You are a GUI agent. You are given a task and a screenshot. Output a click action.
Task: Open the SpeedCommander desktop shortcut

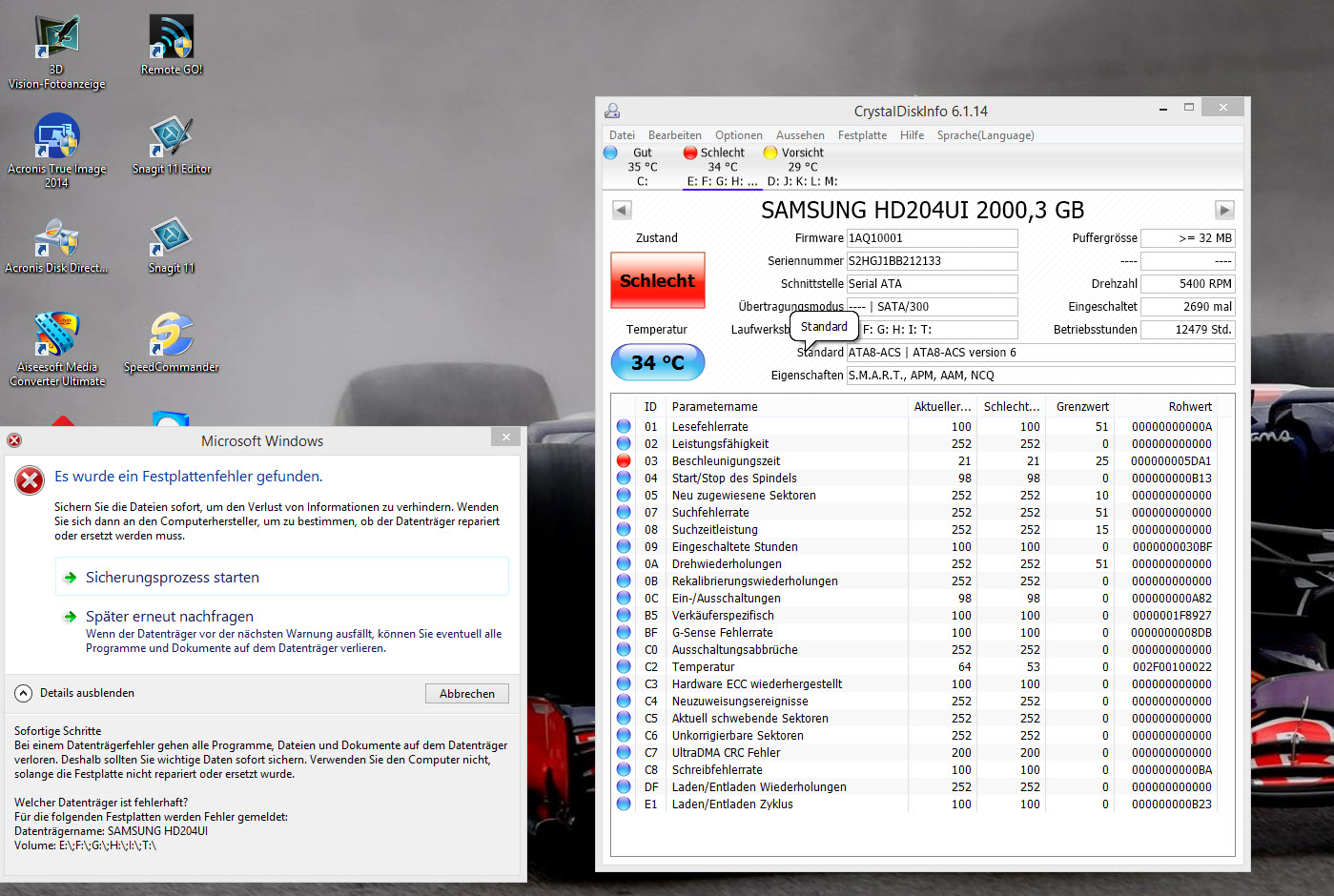click(x=172, y=341)
